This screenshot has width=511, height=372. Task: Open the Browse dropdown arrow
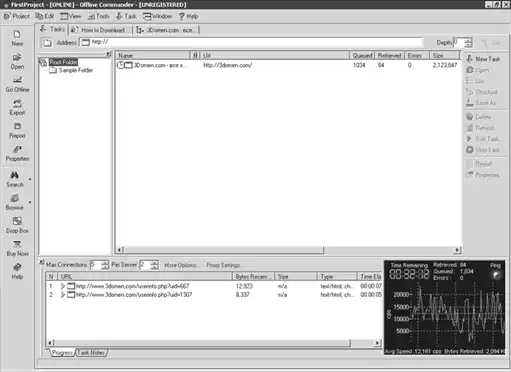pos(30,202)
